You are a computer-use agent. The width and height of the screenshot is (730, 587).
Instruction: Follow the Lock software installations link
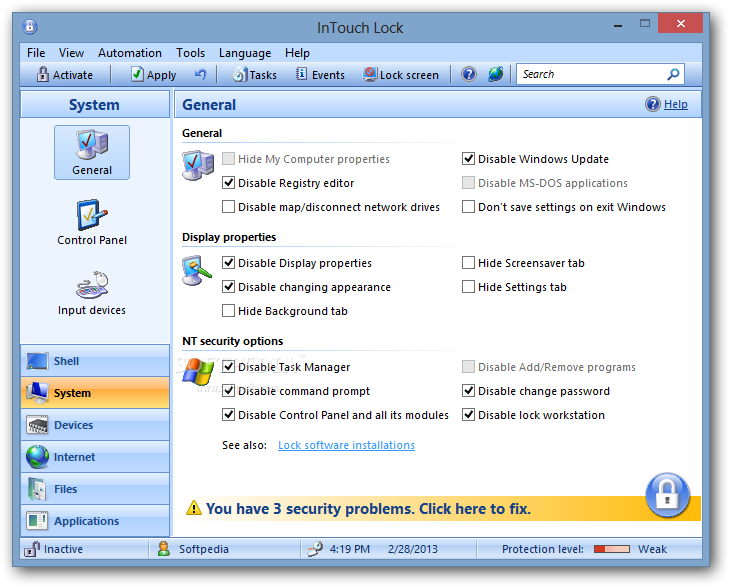click(x=346, y=445)
